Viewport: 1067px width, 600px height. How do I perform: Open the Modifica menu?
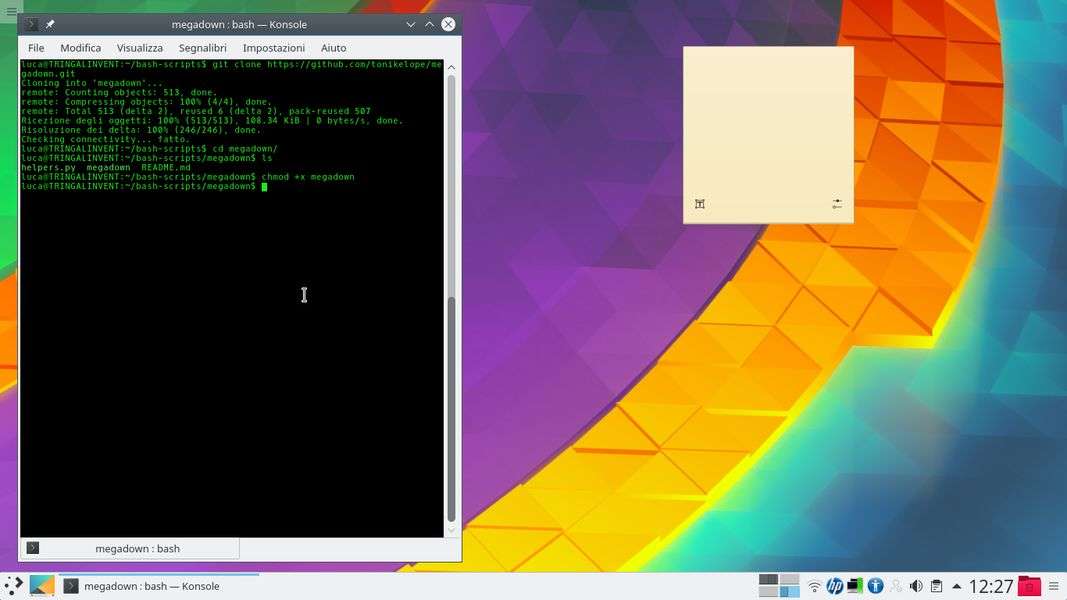tap(80, 48)
